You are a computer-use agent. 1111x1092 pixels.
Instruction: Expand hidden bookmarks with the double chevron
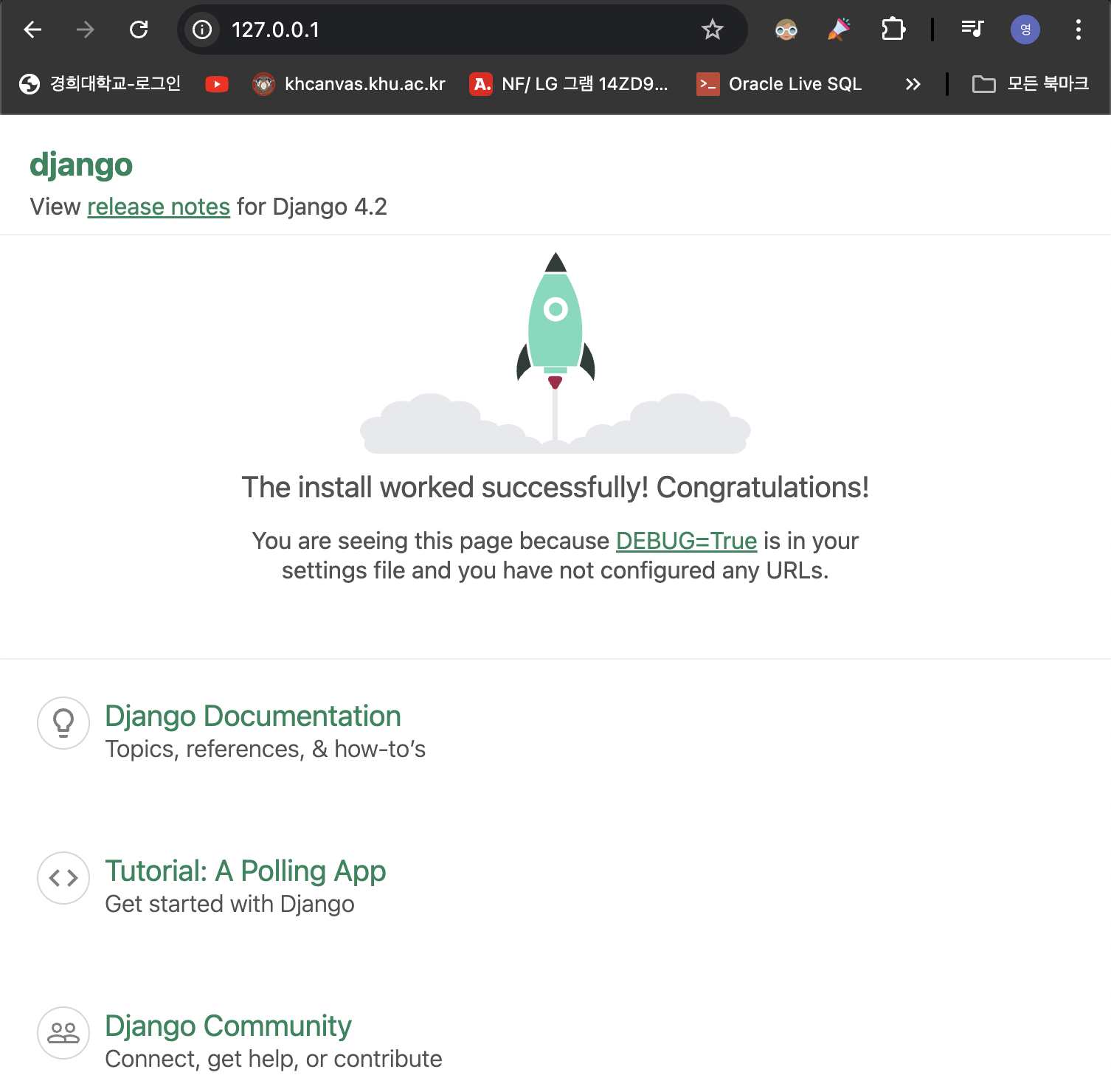[913, 84]
